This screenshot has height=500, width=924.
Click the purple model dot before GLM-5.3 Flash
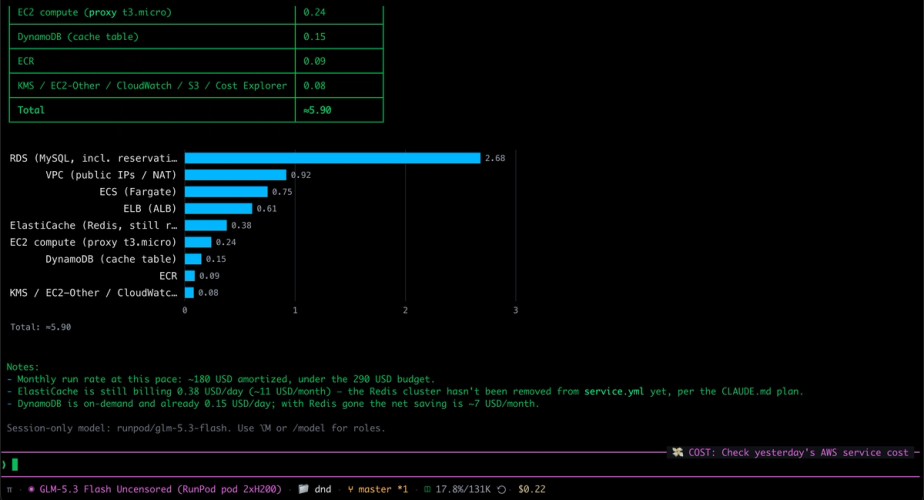pos(31,489)
